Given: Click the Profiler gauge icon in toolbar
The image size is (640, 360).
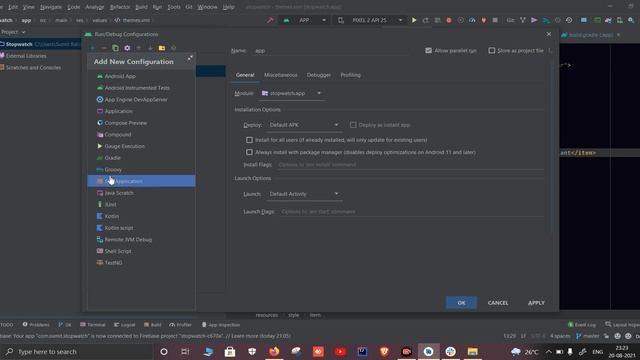Looking at the screenshot, I should pos(472,20).
